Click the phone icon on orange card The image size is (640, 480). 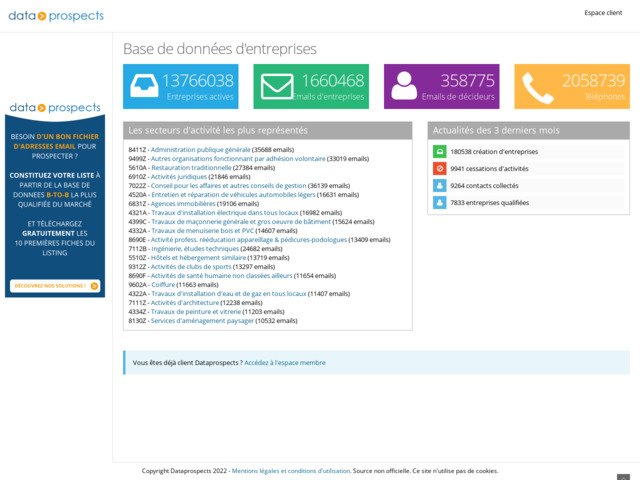(538, 88)
